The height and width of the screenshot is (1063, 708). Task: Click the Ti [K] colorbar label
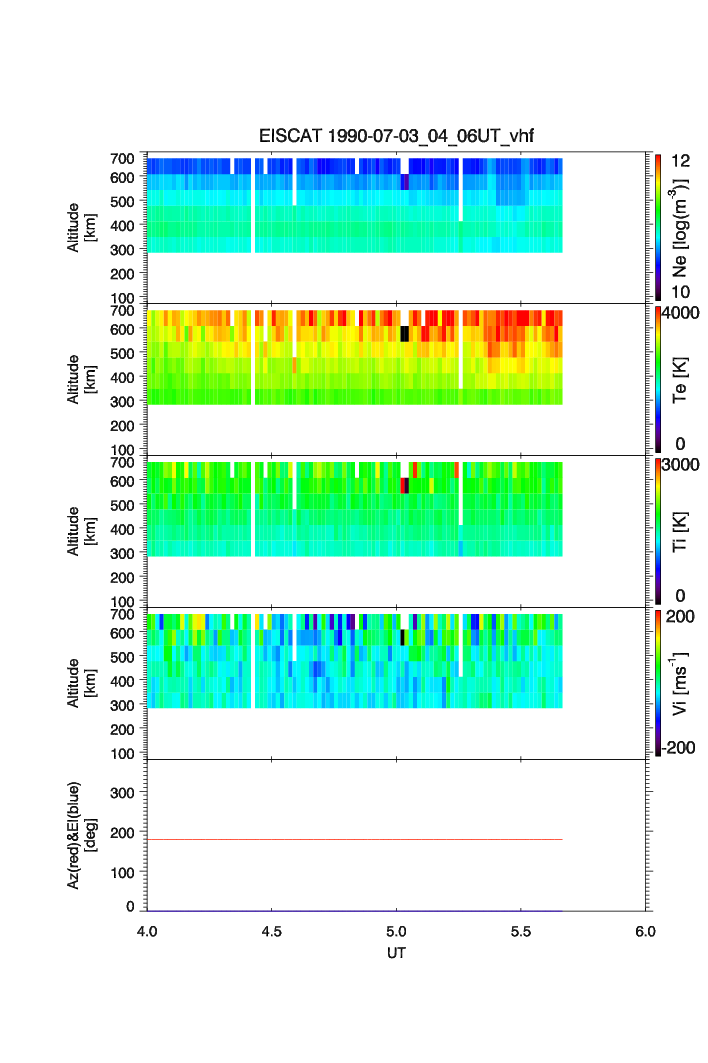[x=680, y=532]
